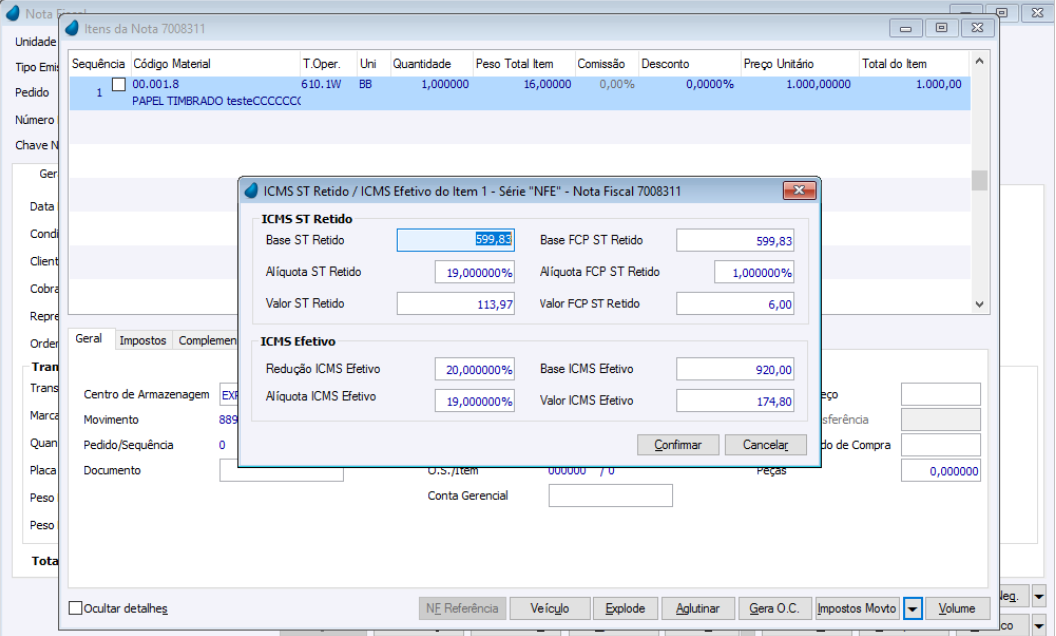Click the T.Oper. column header
The image size is (1056, 636).
[329, 63]
